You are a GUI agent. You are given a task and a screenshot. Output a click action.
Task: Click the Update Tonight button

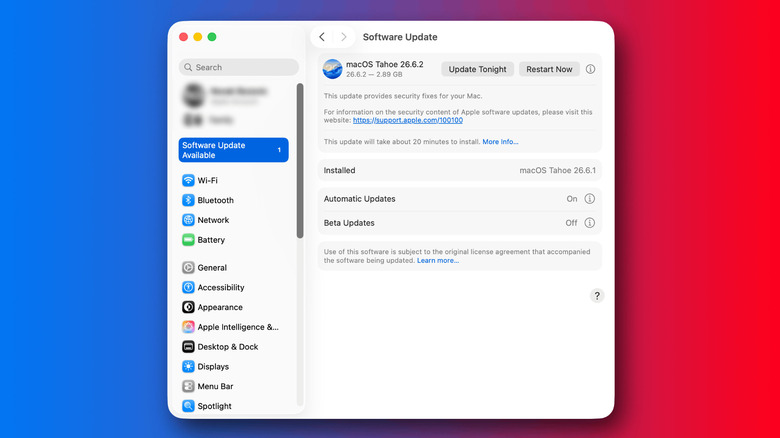click(x=478, y=69)
